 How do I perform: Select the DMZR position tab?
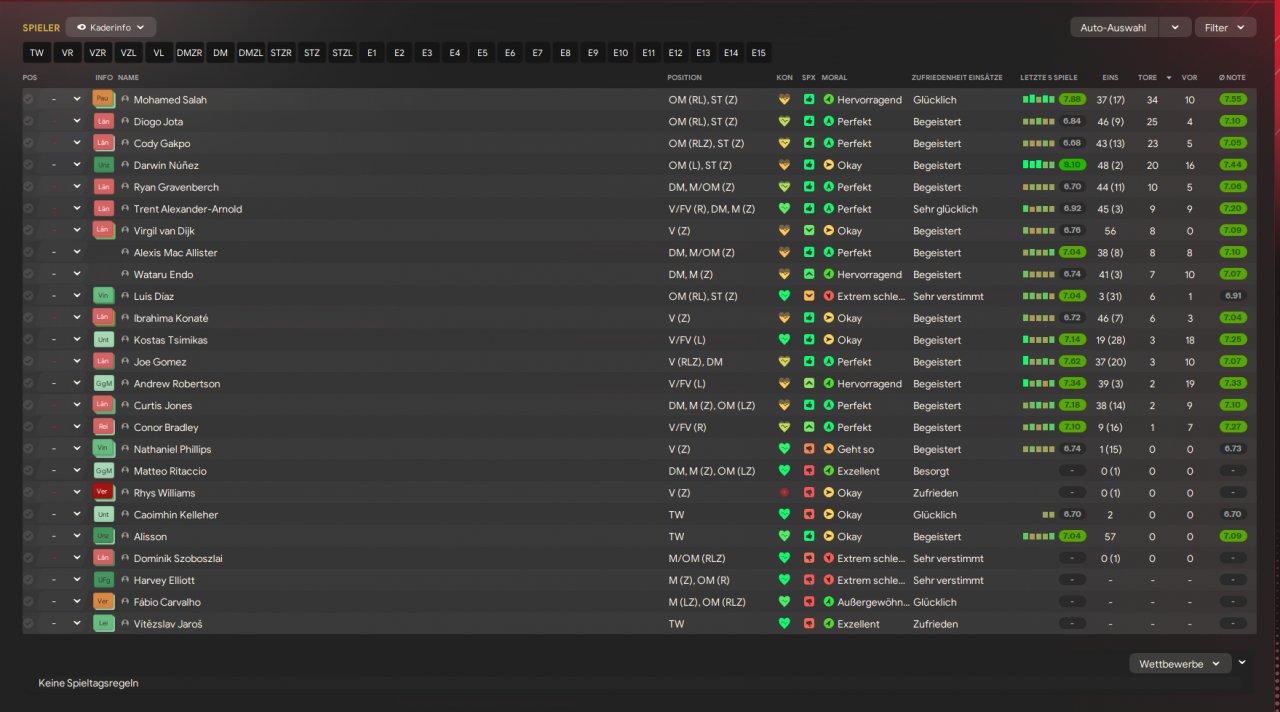coord(190,53)
